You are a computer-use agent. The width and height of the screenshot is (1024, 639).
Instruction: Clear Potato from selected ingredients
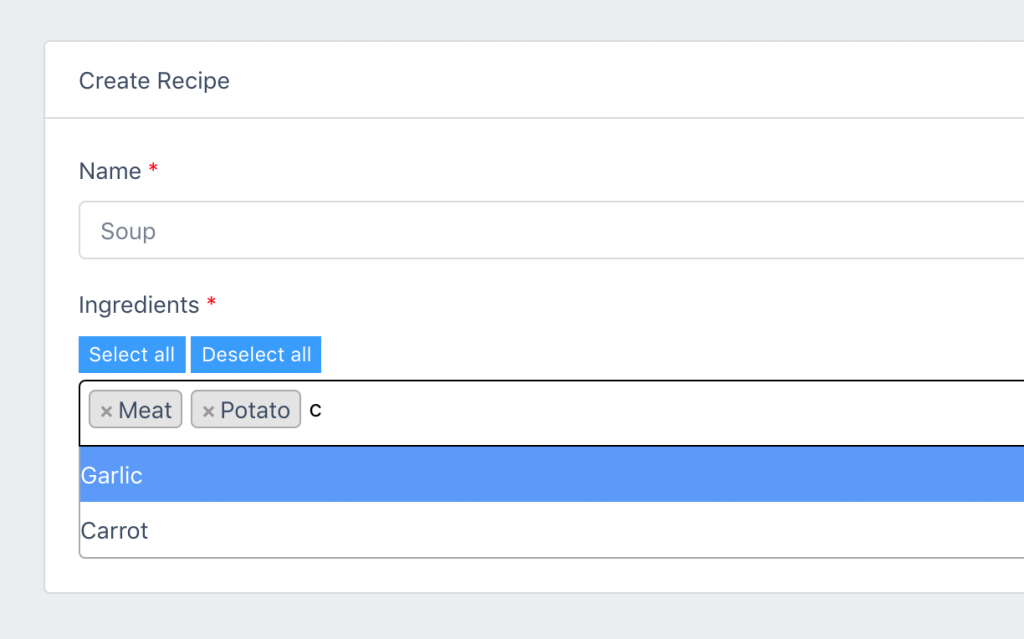[x=210, y=409]
